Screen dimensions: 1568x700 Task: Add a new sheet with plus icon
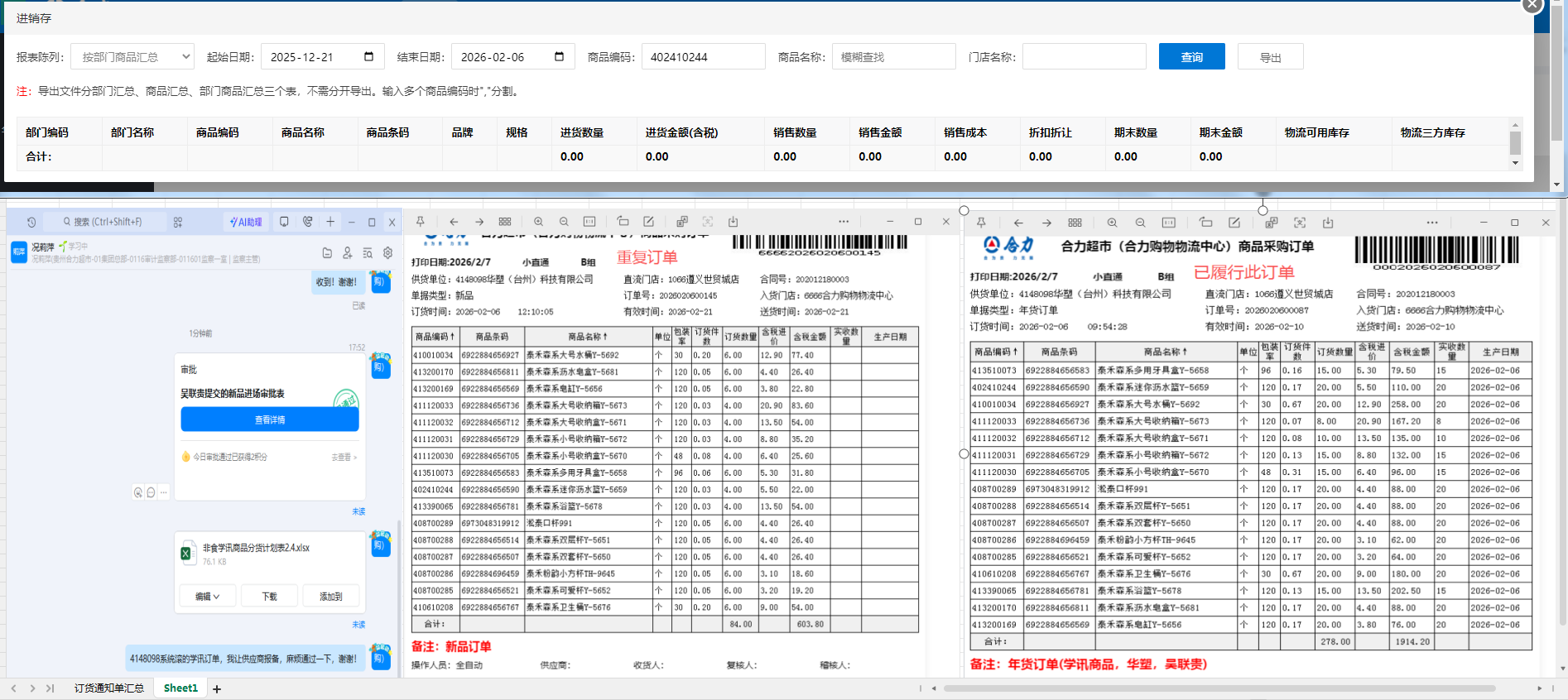[x=217, y=688]
